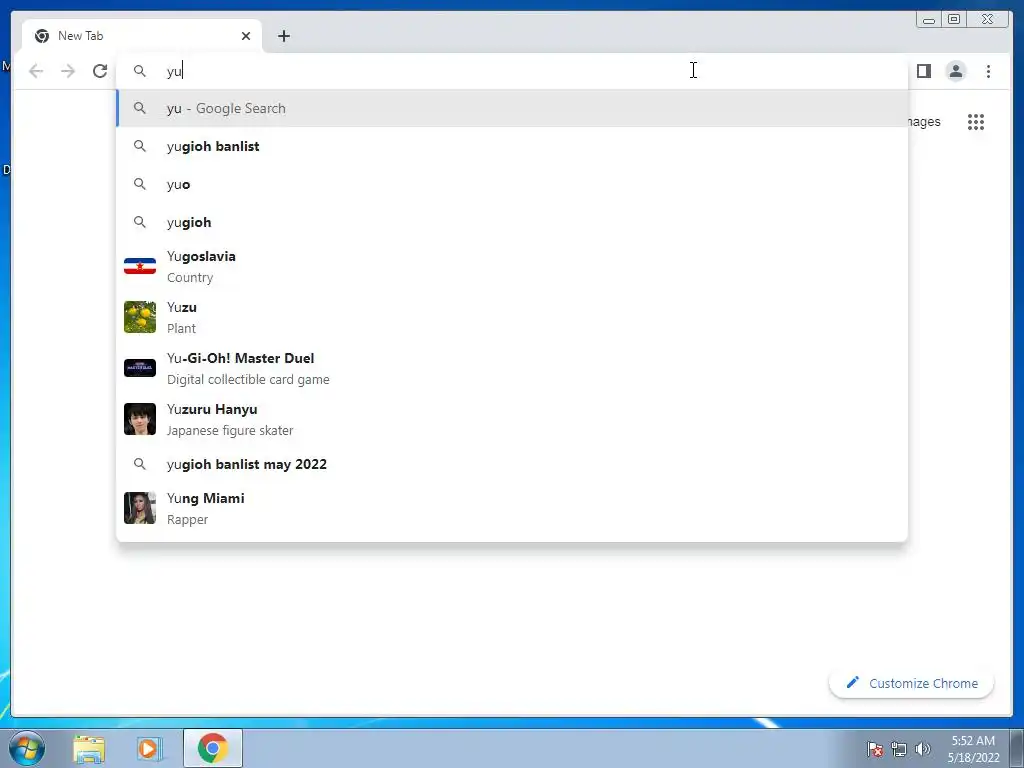Reload the current page
Viewport: 1024px width, 768px height.
click(100, 71)
